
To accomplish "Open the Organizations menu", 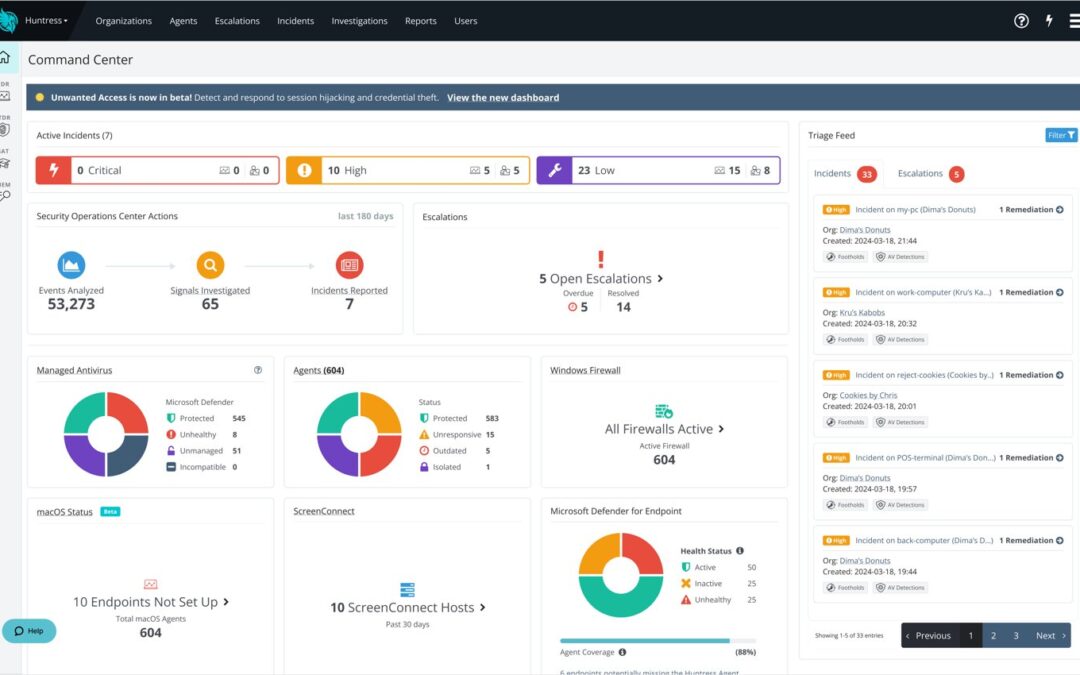I will [x=123, y=21].
